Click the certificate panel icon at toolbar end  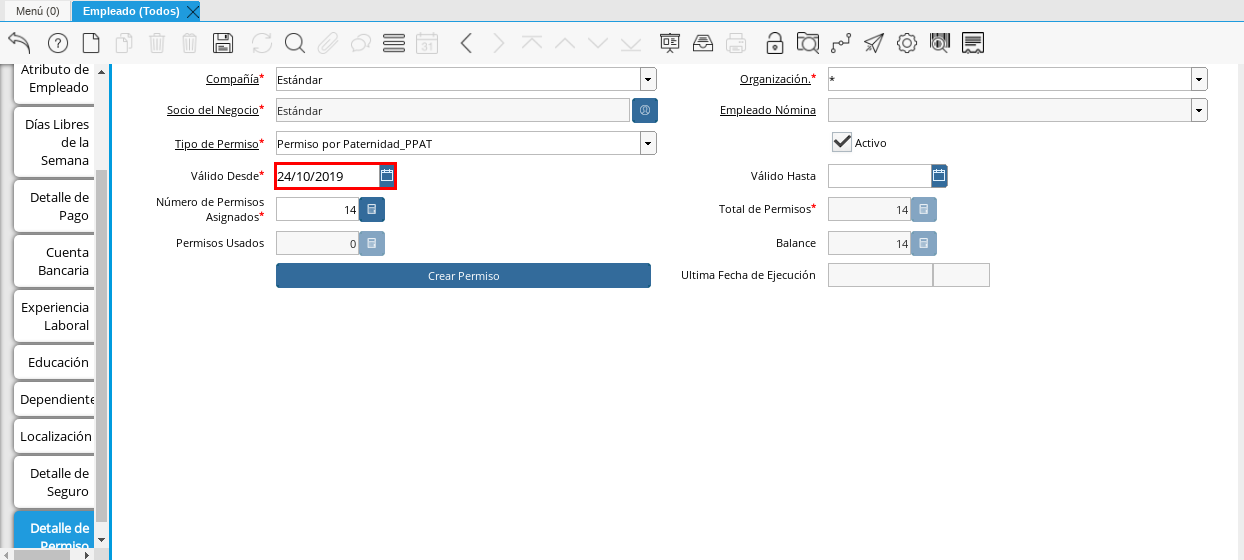click(973, 43)
